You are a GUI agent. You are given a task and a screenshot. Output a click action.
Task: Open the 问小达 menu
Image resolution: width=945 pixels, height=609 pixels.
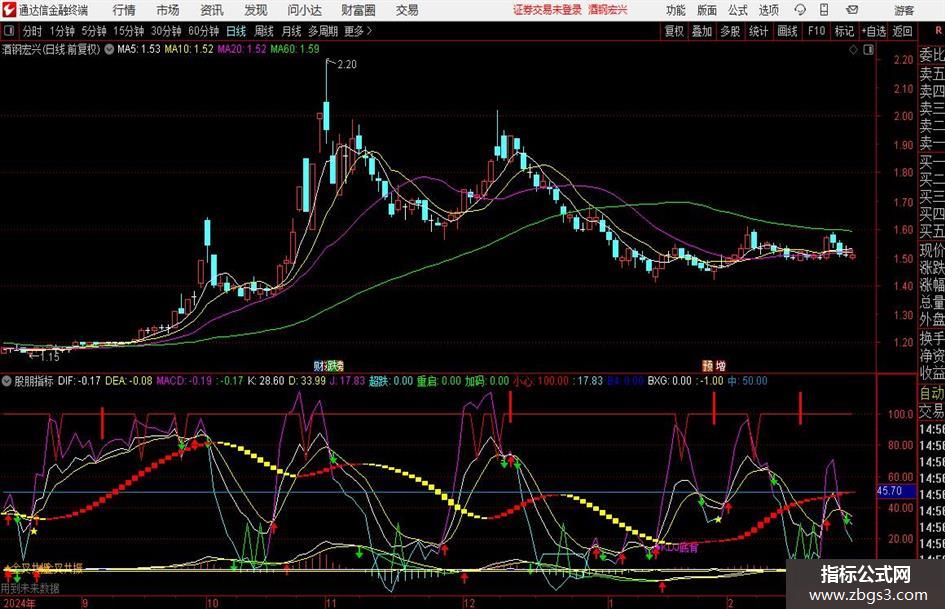click(304, 10)
